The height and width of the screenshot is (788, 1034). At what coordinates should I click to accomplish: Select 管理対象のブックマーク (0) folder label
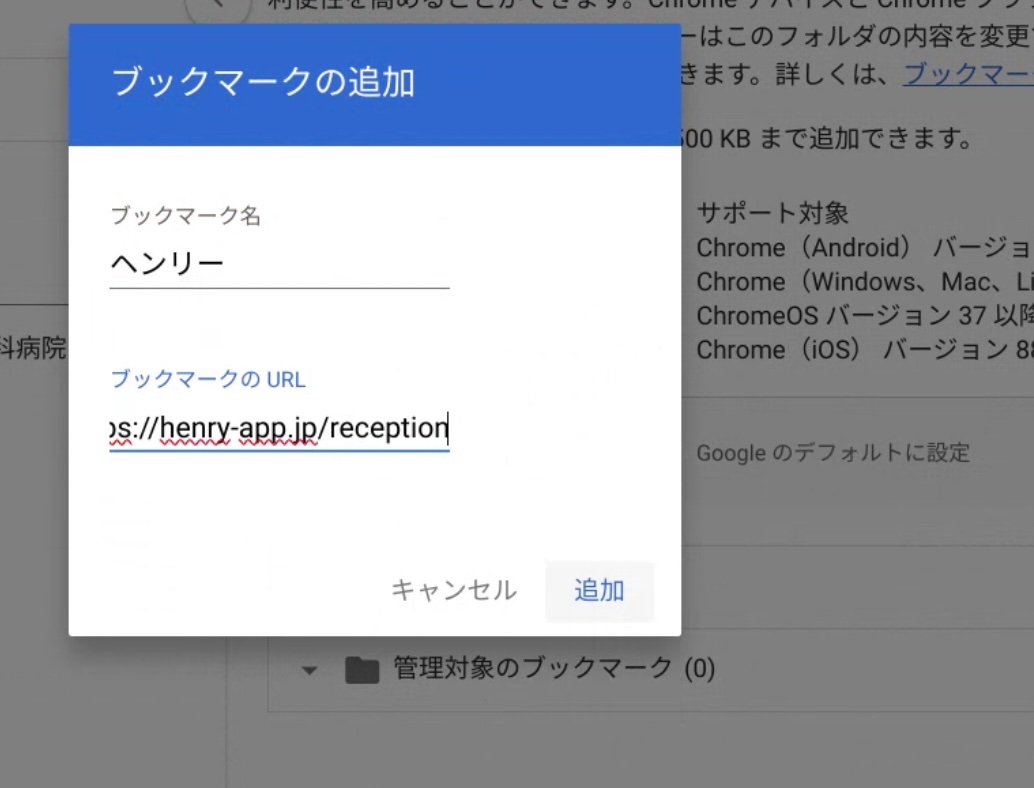(554, 669)
